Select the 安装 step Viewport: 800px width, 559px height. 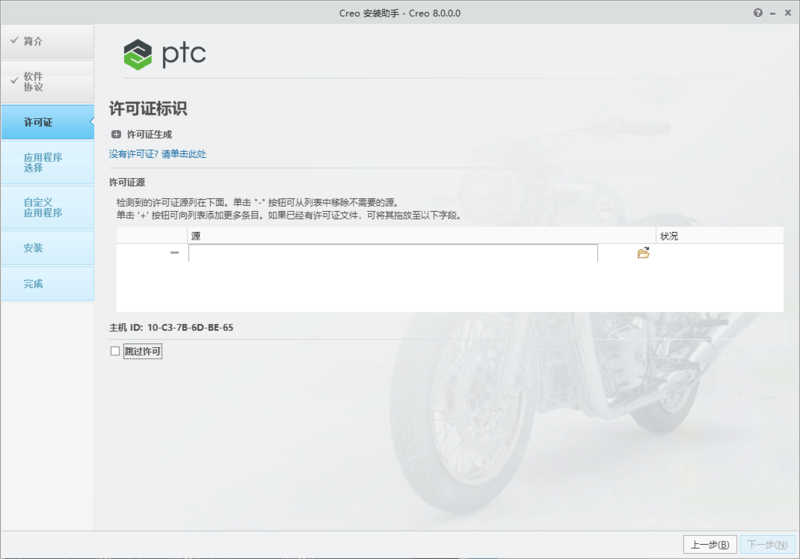point(47,248)
